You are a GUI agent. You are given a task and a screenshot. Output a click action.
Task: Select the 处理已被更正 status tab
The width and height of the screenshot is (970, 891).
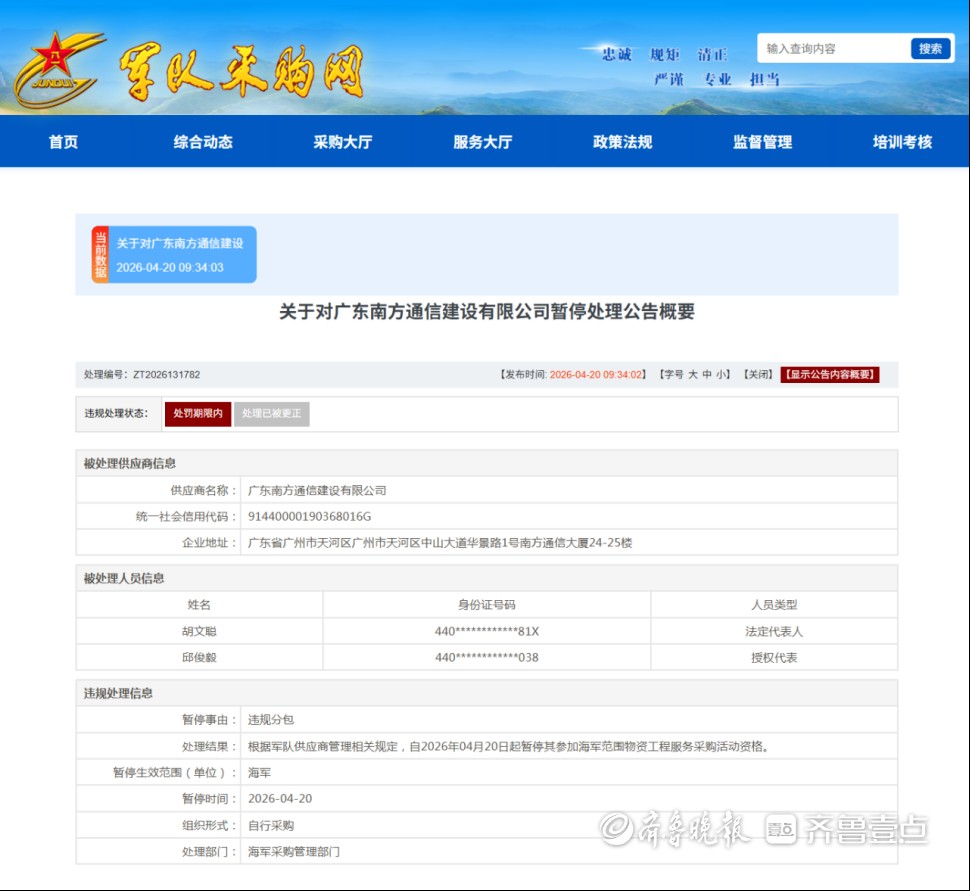(272, 414)
